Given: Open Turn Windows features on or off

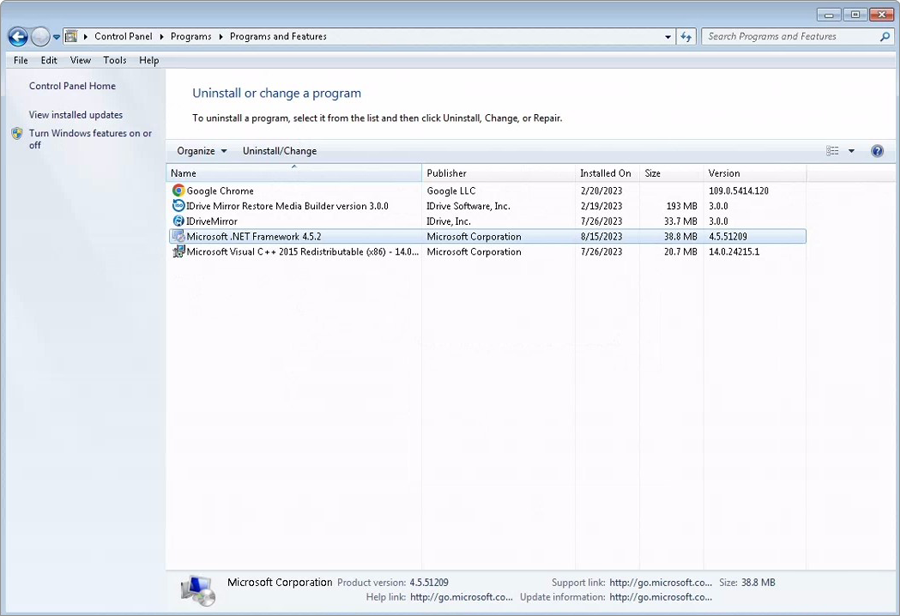Looking at the screenshot, I should (x=90, y=139).
